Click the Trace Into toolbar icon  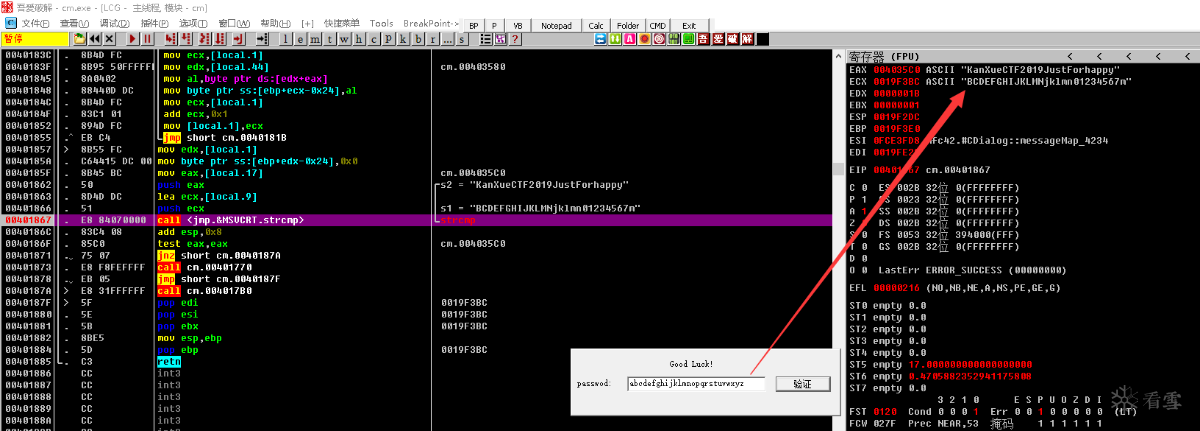[204, 39]
